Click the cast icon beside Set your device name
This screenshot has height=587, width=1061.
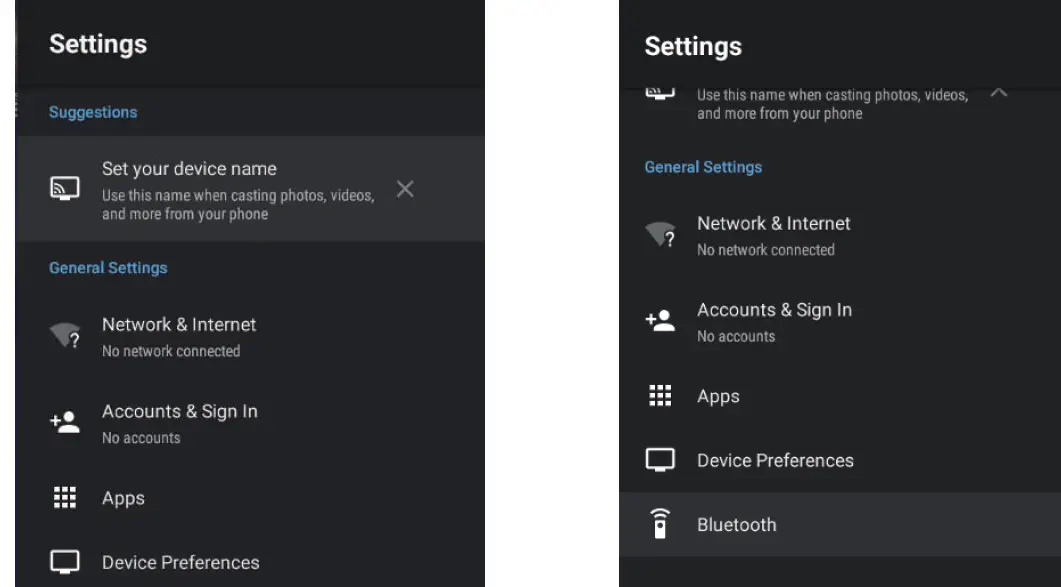coord(65,189)
